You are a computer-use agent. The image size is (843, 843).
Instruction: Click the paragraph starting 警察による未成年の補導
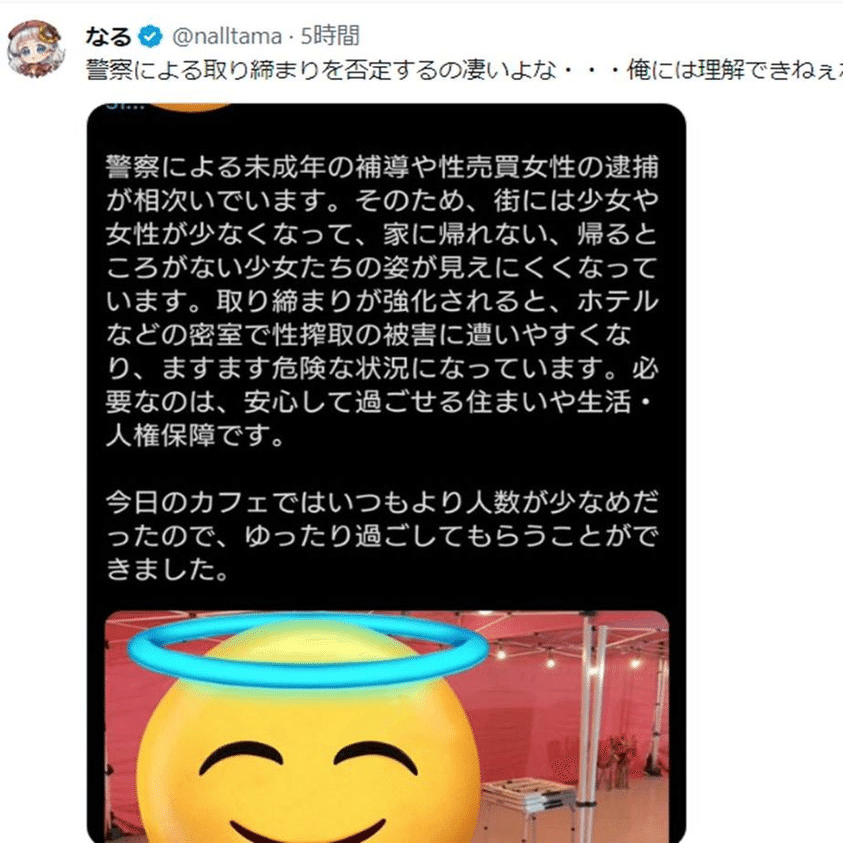[382, 301]
